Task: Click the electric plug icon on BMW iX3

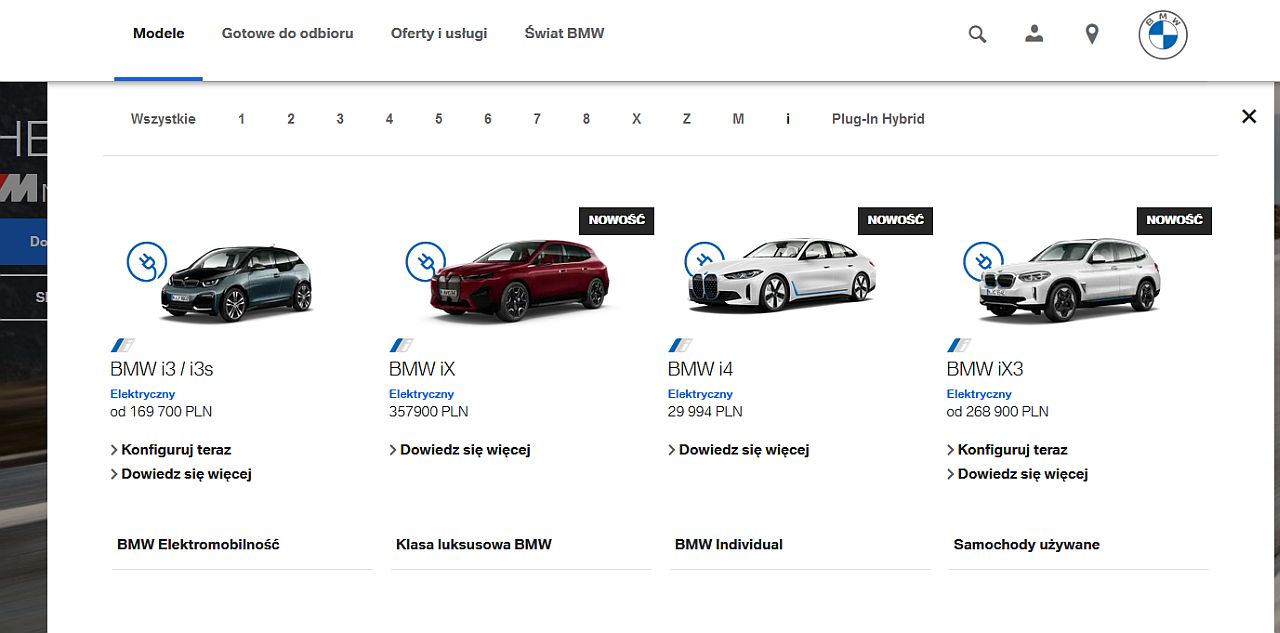Action: click(x=984, y=262)
